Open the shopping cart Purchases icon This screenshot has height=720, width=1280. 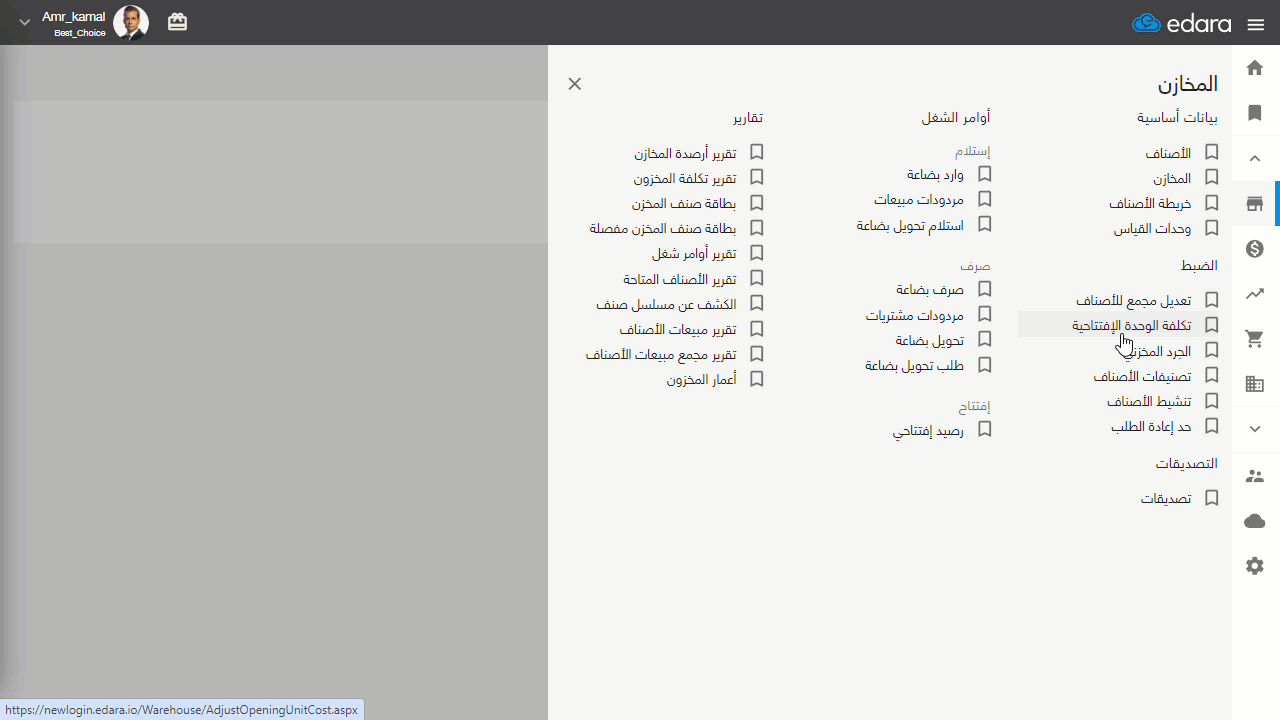[1255, 339]
